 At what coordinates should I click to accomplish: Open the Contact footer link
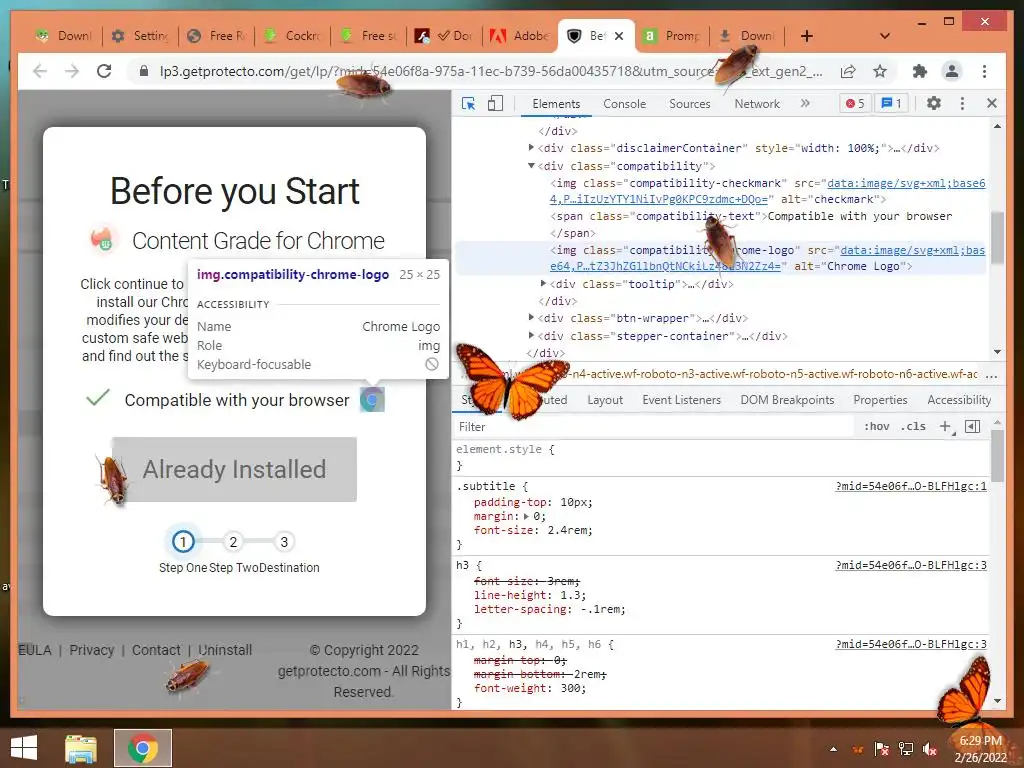156,650
